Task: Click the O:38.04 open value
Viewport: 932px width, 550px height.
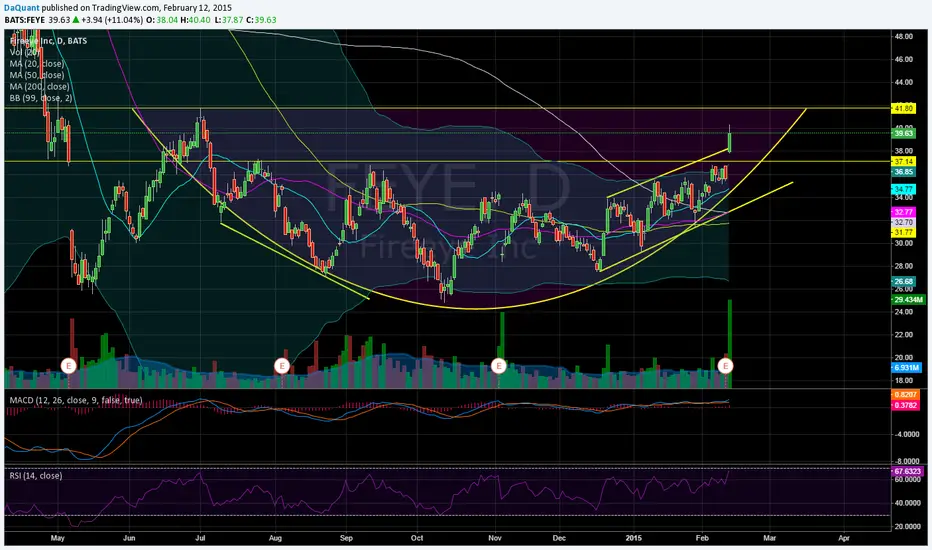Action: pyautogui.click(x=162, y=20)
